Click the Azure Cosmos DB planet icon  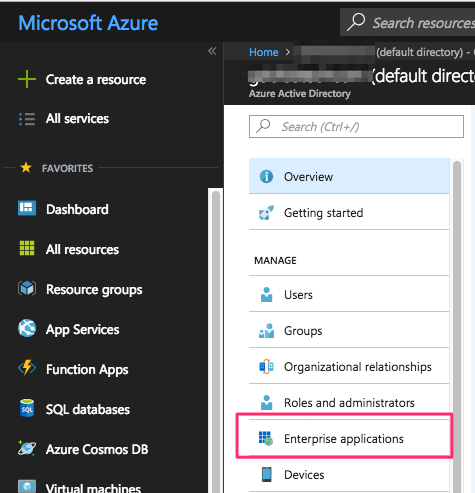pyautogui.click(x=27, y=448)
